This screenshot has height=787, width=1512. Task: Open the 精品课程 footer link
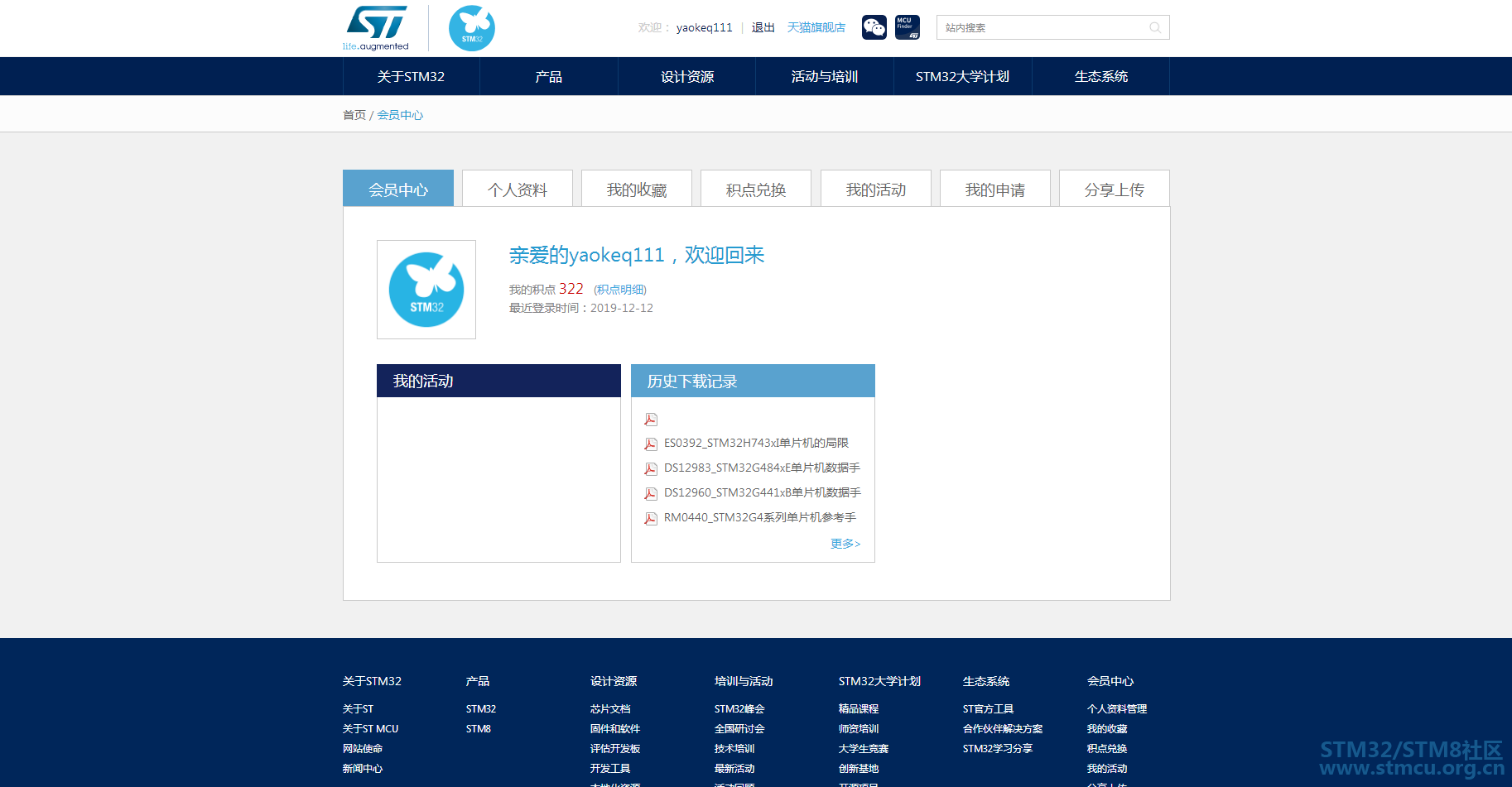[x=859, y=709]
